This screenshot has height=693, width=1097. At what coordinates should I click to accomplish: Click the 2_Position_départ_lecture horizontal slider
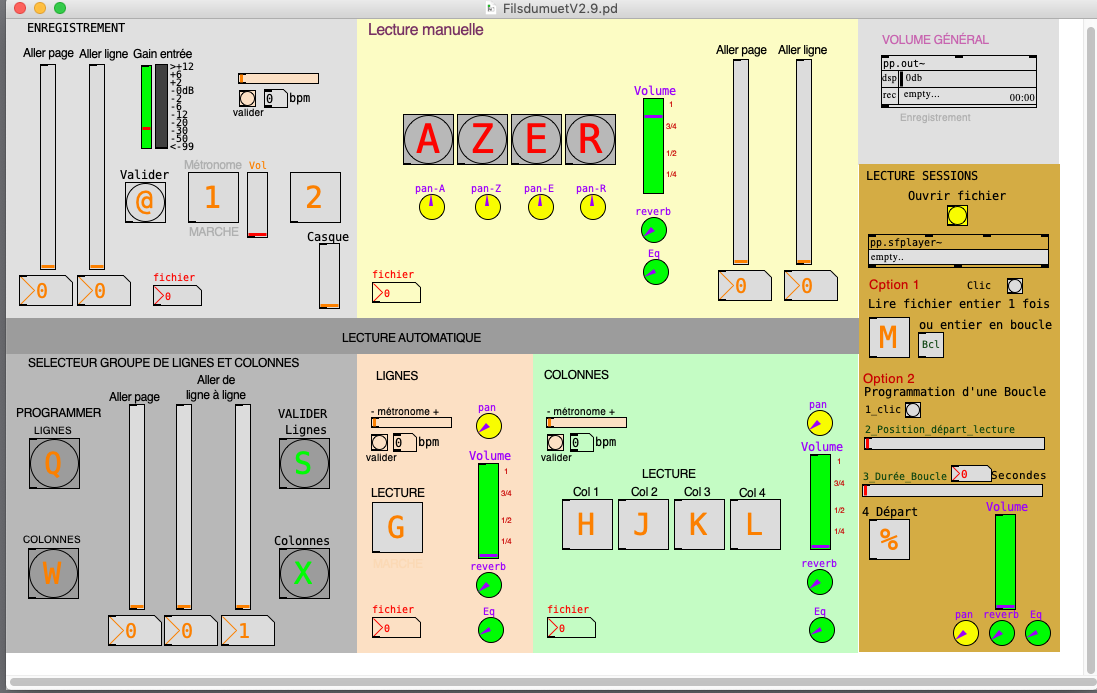954,443
